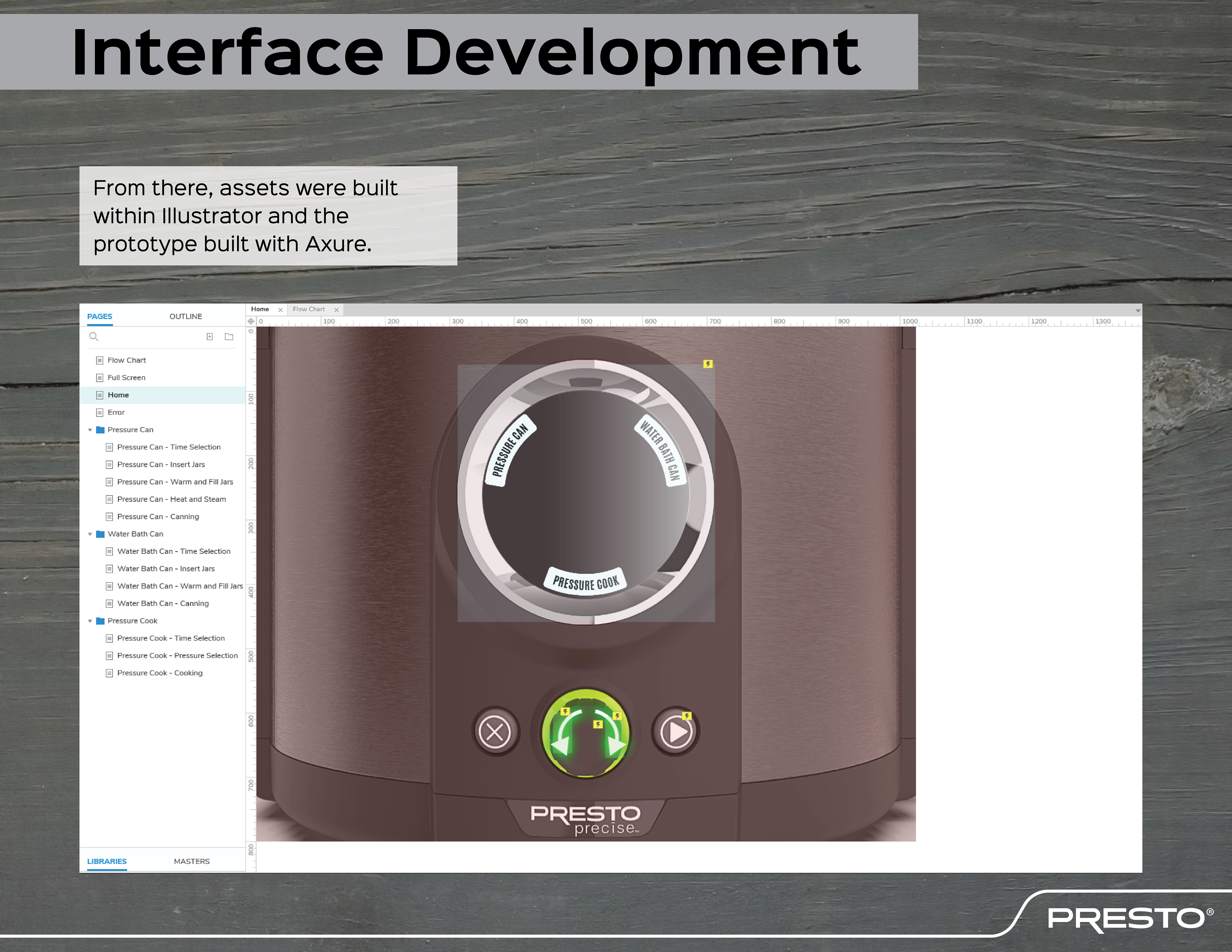Screen dimensions: 1232x952
Task: Click the search magnifier icon in Pages panel
Action: 94,337
